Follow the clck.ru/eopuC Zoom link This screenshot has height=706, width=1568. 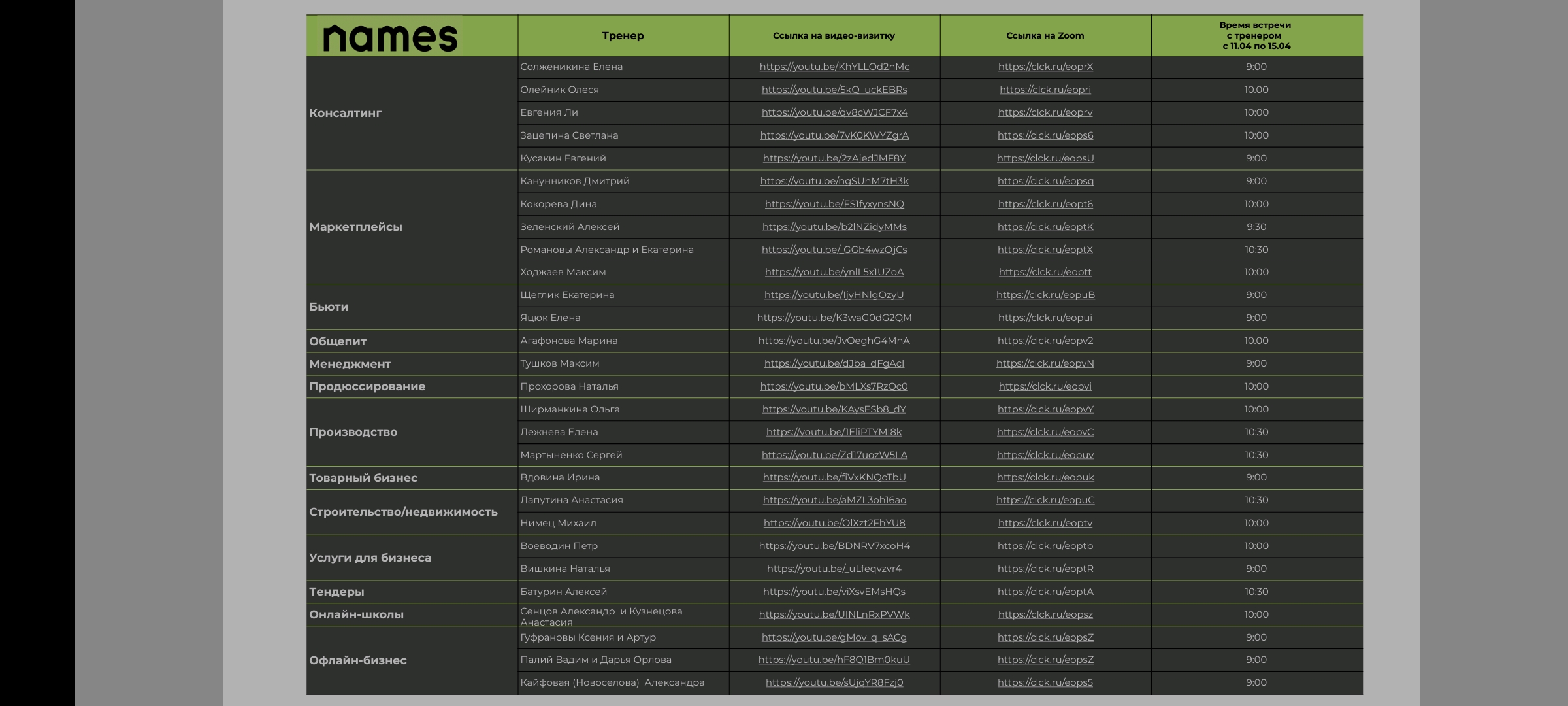[x=1045, y=500]
